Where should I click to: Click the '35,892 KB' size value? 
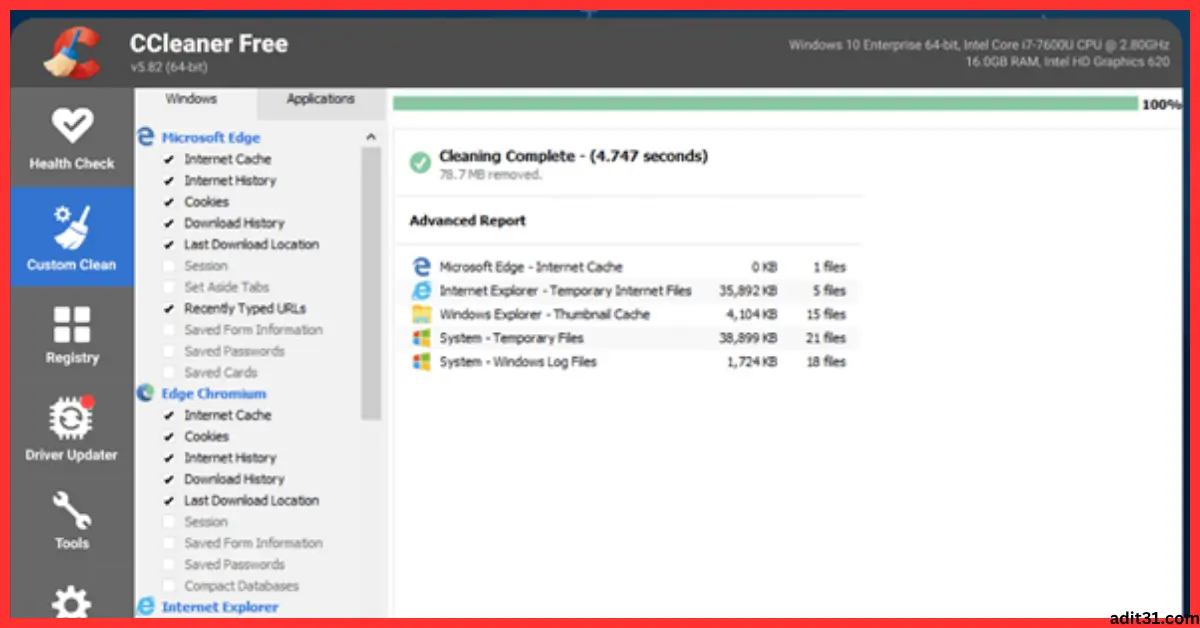click(x=749, y=291)
